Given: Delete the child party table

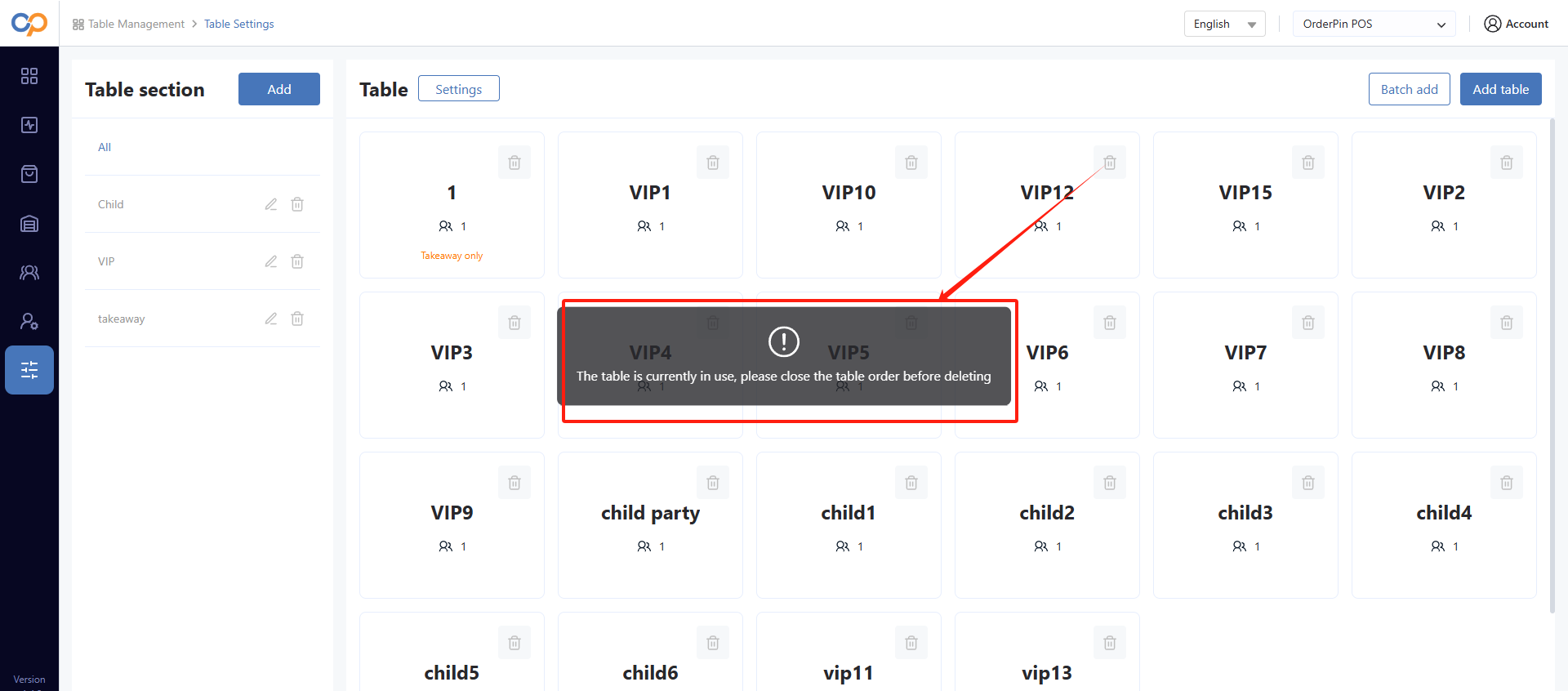Looking at the screenshot, I should [x=713, y=483].
